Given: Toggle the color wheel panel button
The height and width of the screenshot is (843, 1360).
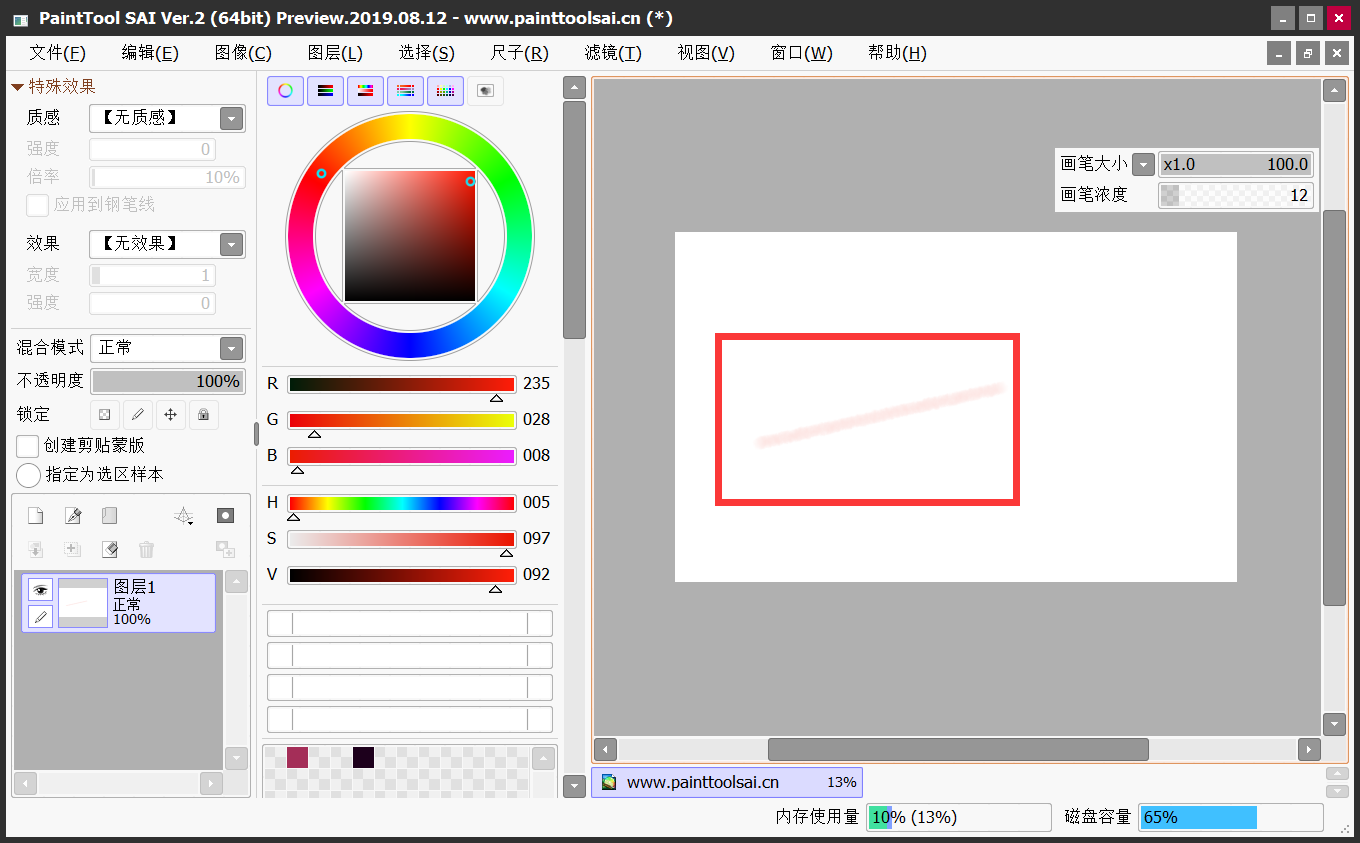Looking at the screenshot, I should click(285, 91).
